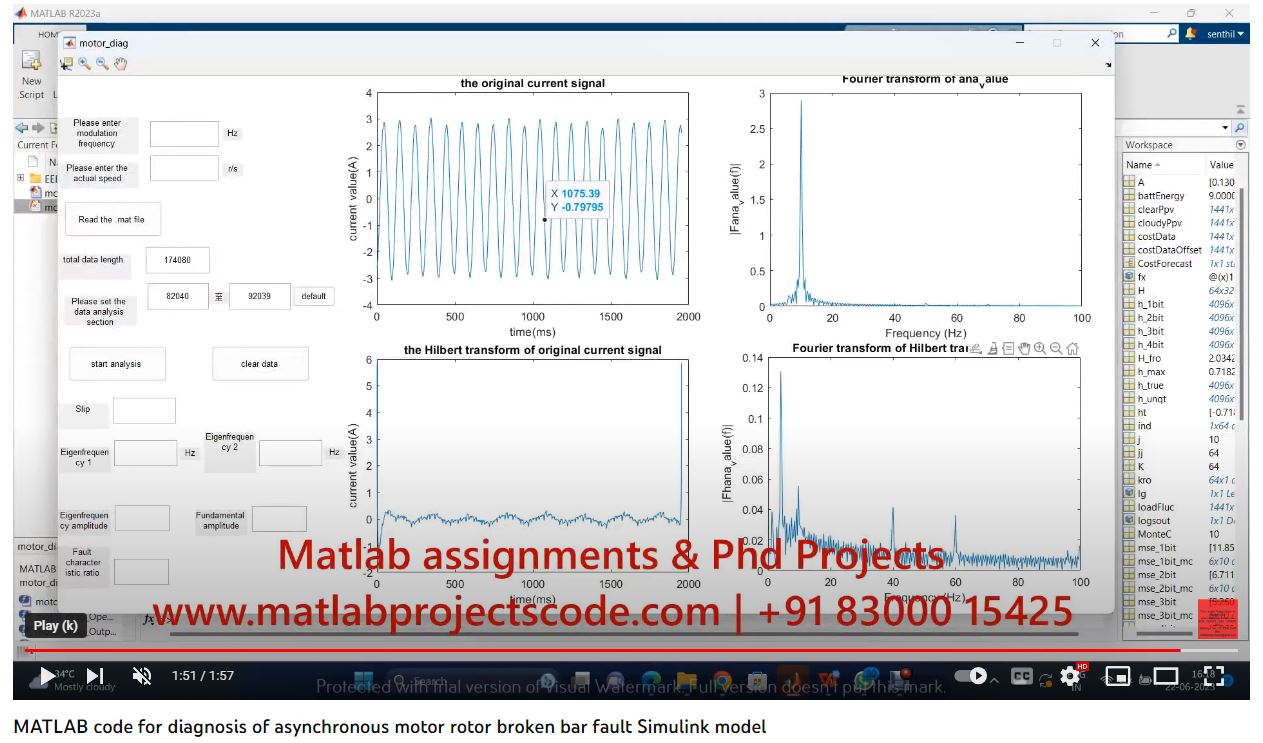Screen dimensions: 1263x743
Task: Toggle closed captions CC button
Action: 1022,676
